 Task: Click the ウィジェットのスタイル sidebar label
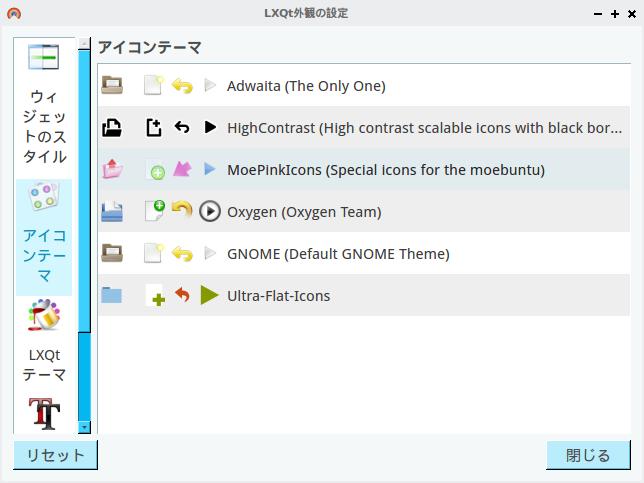tap(44, 127)
